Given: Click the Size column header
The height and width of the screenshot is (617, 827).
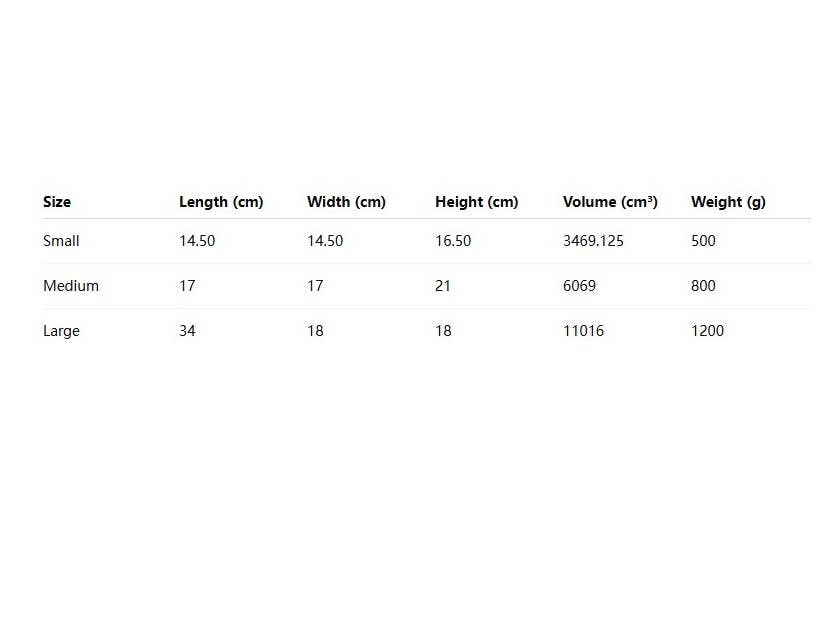Looking at the screenshot, I should tap(57, 202).
